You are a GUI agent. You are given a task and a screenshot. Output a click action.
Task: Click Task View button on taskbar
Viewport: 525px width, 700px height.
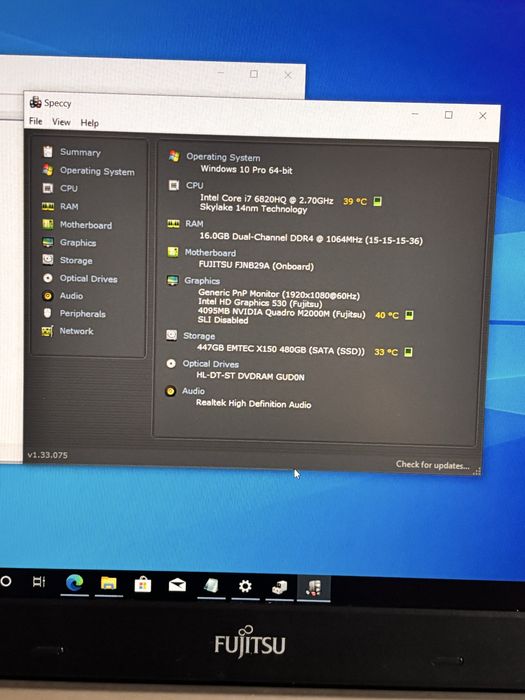click(x=39, y=581)
